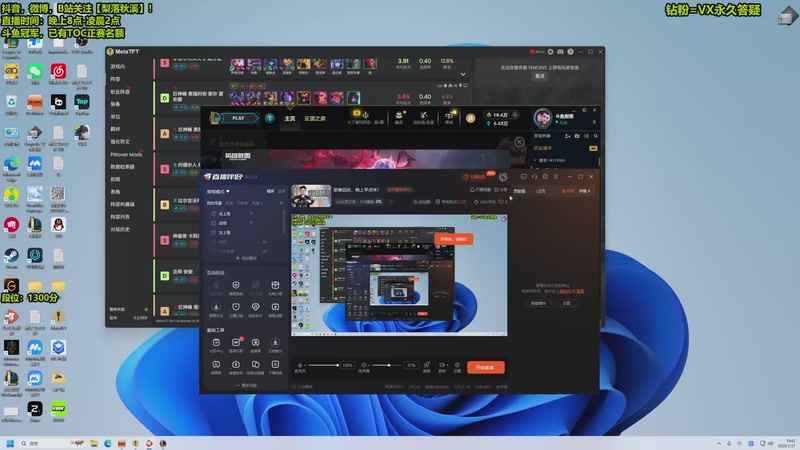Click the share link in the stream header
This screenshot has height=450, width=800.
[501, 190]
